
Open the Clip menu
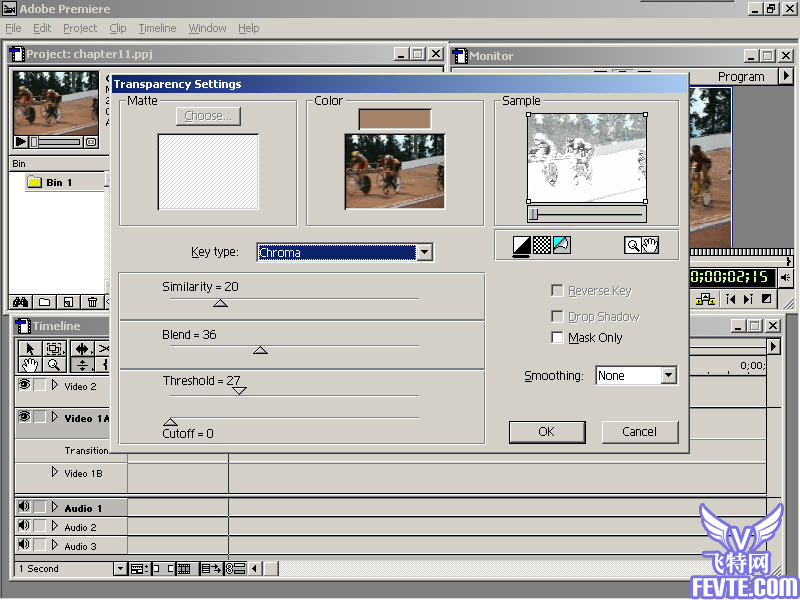point(117,28)
